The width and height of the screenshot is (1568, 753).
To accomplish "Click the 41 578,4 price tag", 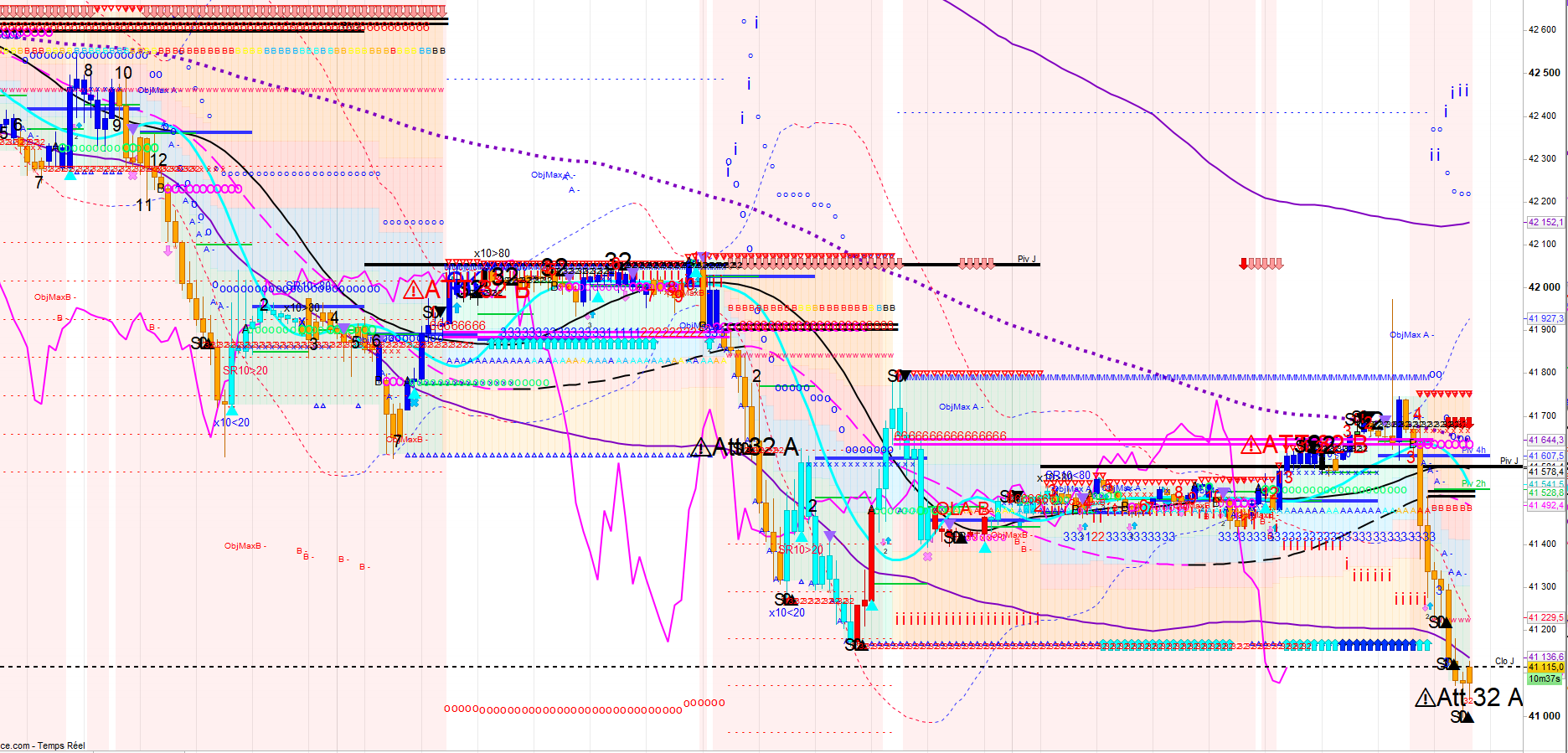I will point(1545,470).
